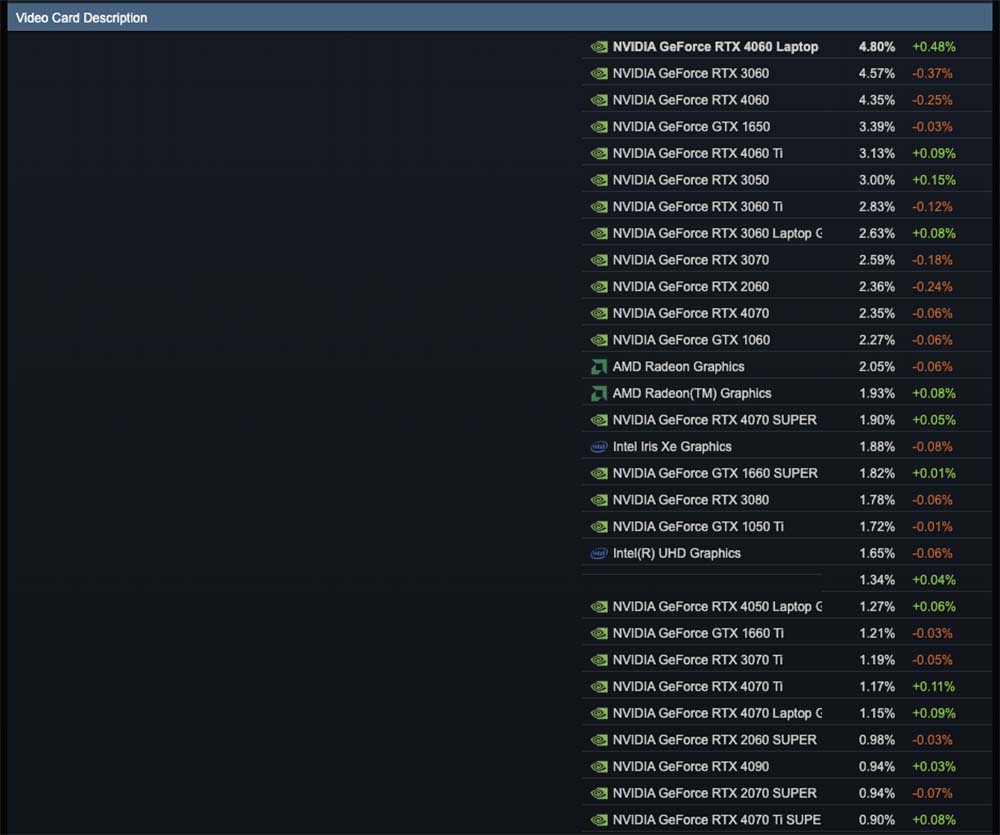The image size is (1000, 835).
Task: Click the -0.12% change for RTX 3060 Ti
Action: [932, 207]
